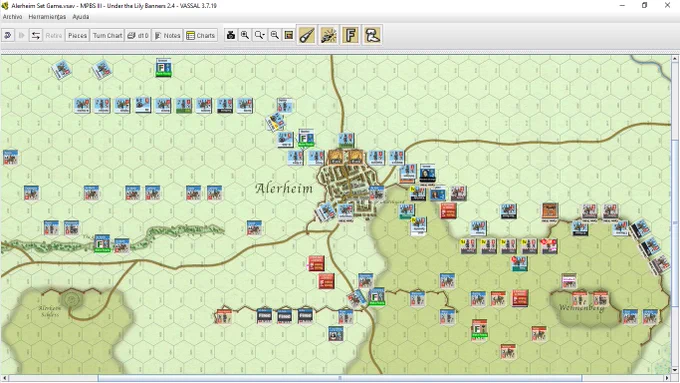Click the vertical scrollbar up arrow
Image resolution: width=680 pixels, height=383 pixels.
(675, 58)
